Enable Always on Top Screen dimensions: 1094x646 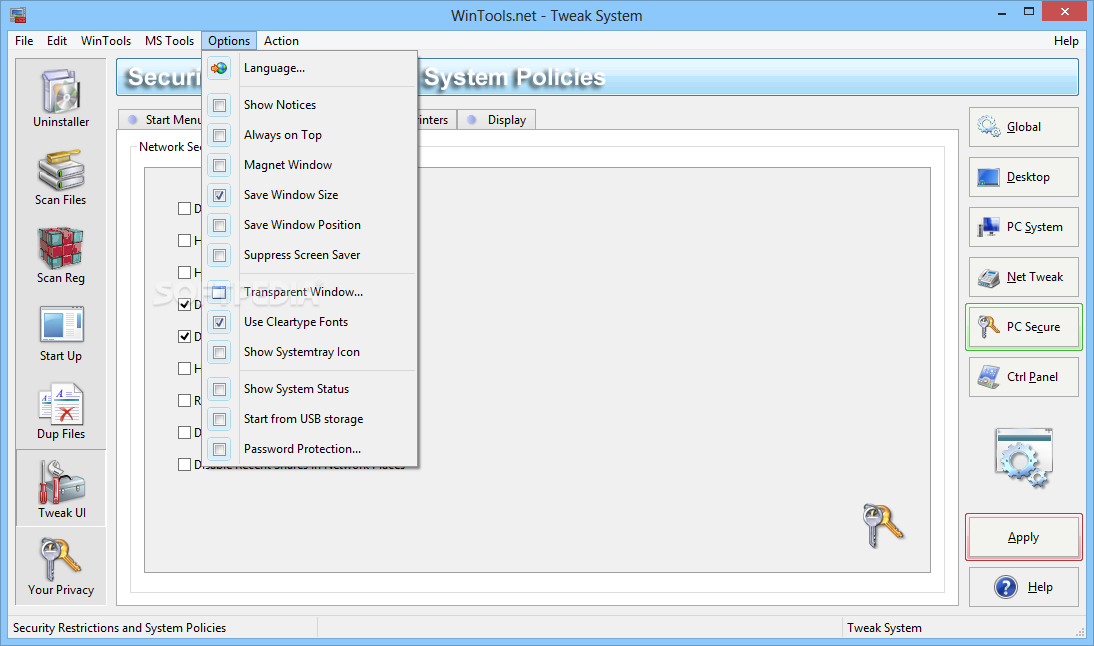(x=310, y=135)
